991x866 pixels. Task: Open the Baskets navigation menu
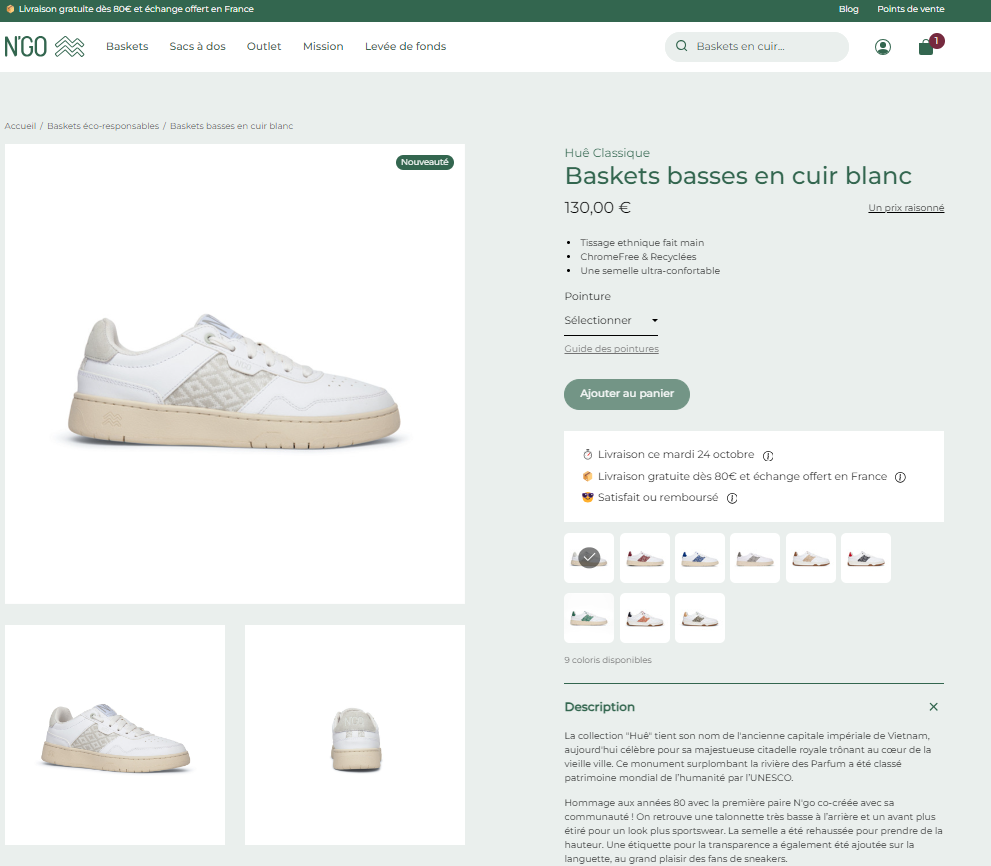click(127, 47)
